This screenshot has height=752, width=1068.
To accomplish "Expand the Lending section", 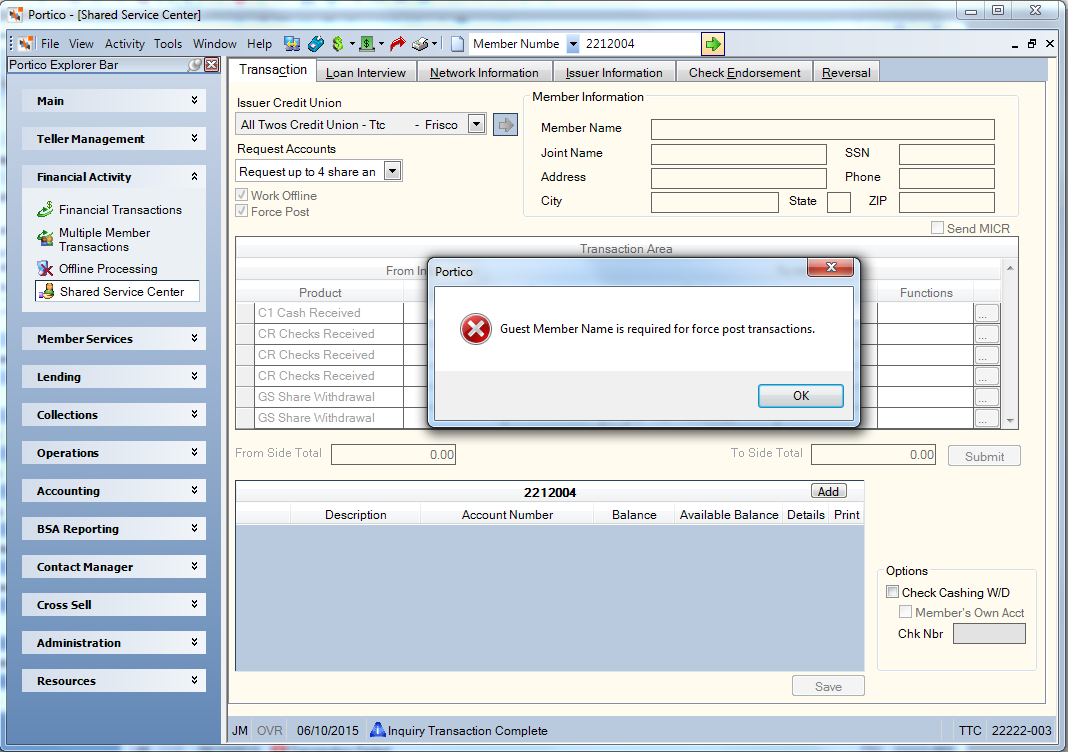I will click(114, 377).
